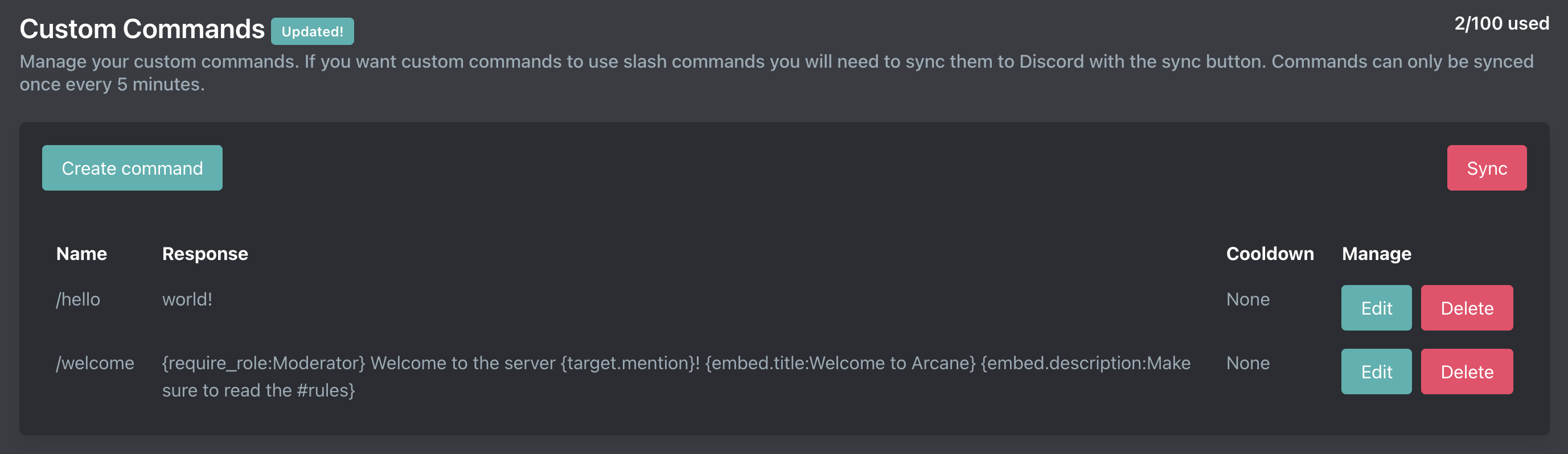This screenshot has width=1568, height=454.
Task: Edit the /welcome custom command
Action: [x=1376, y=372]
